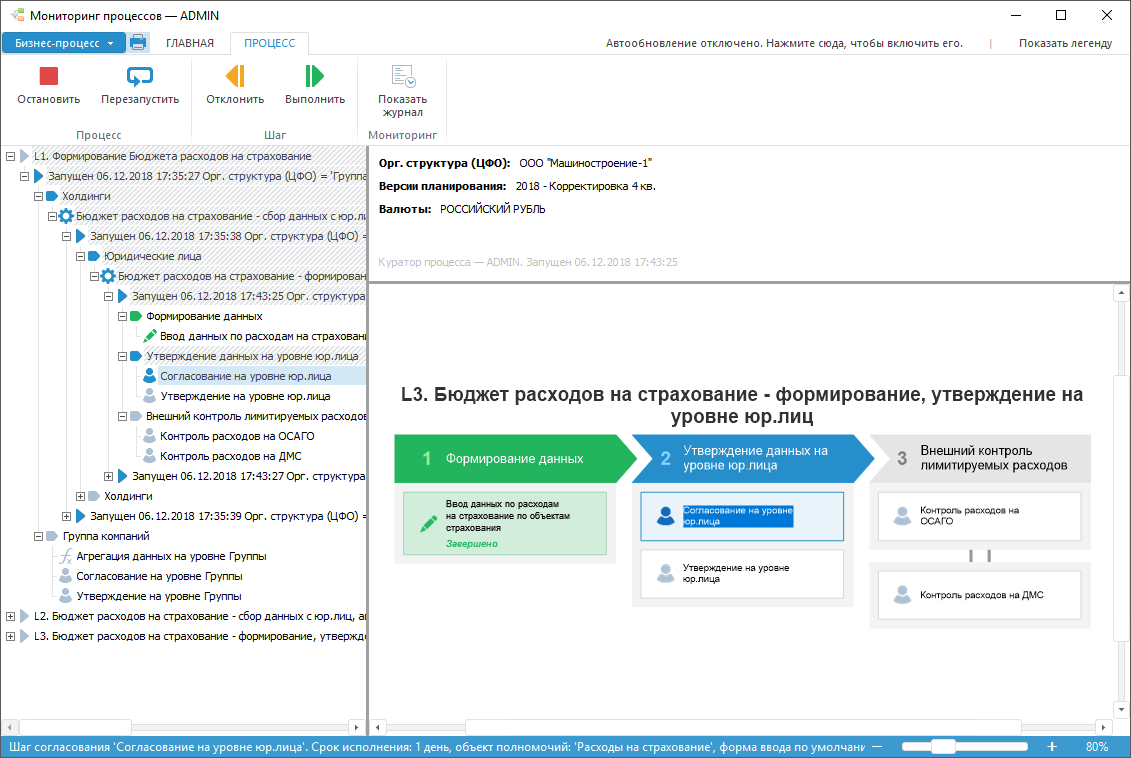The width and height of the screenshot is (1131, 758).
Task: Click the diagram vertical scrollbar down arrow
Action: pyautogui.click(x=1121, y=710)
